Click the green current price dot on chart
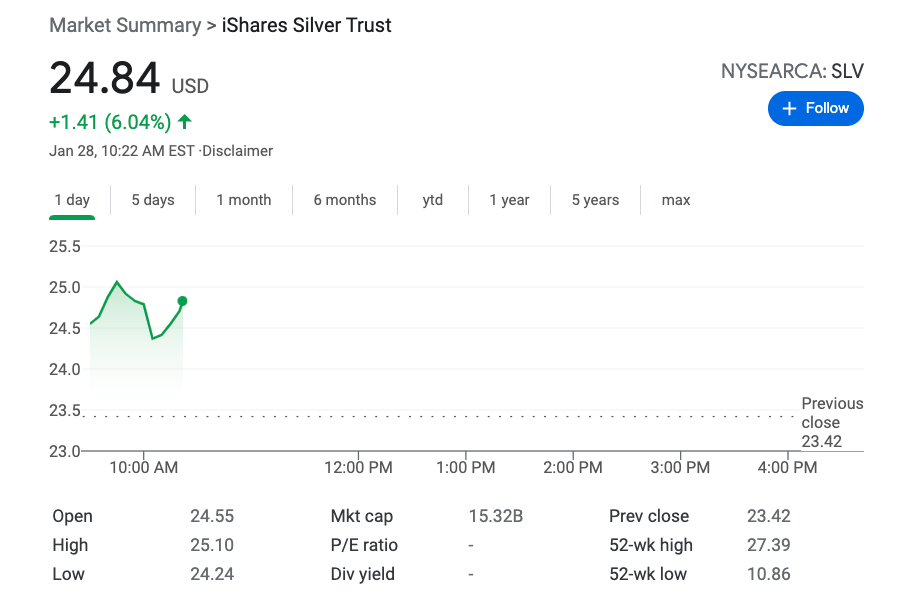The width and height of the screenshot is (911, 606). 182,301
